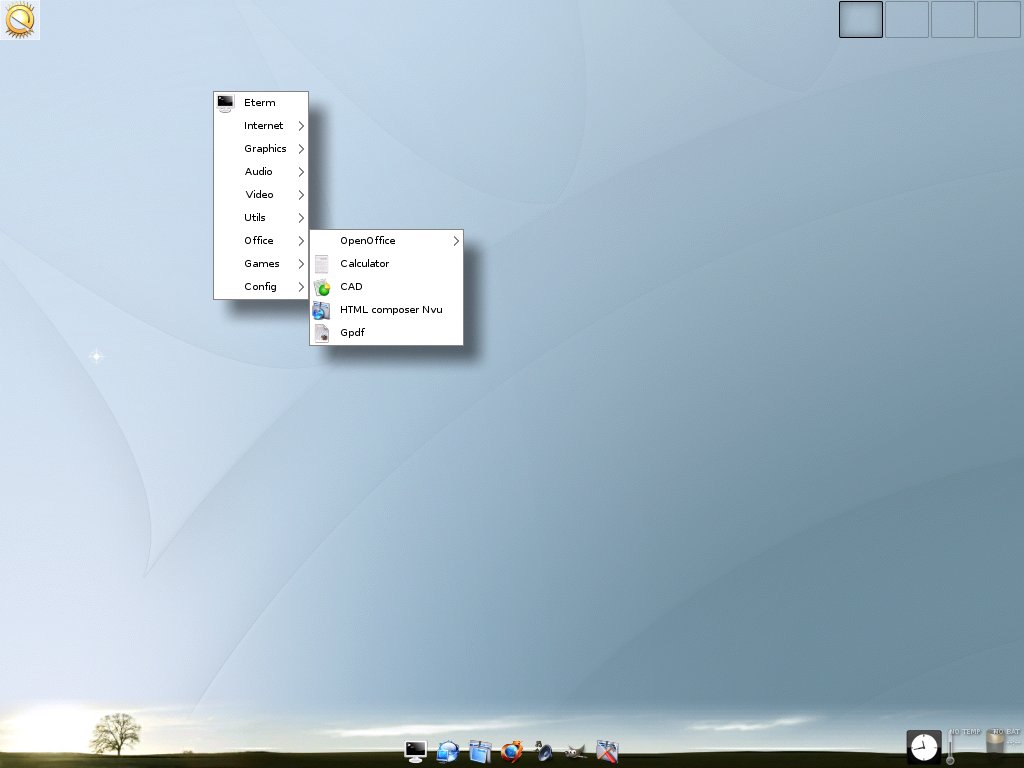
Task: Expand the Video submenu arrow
Action: [301, 195]
